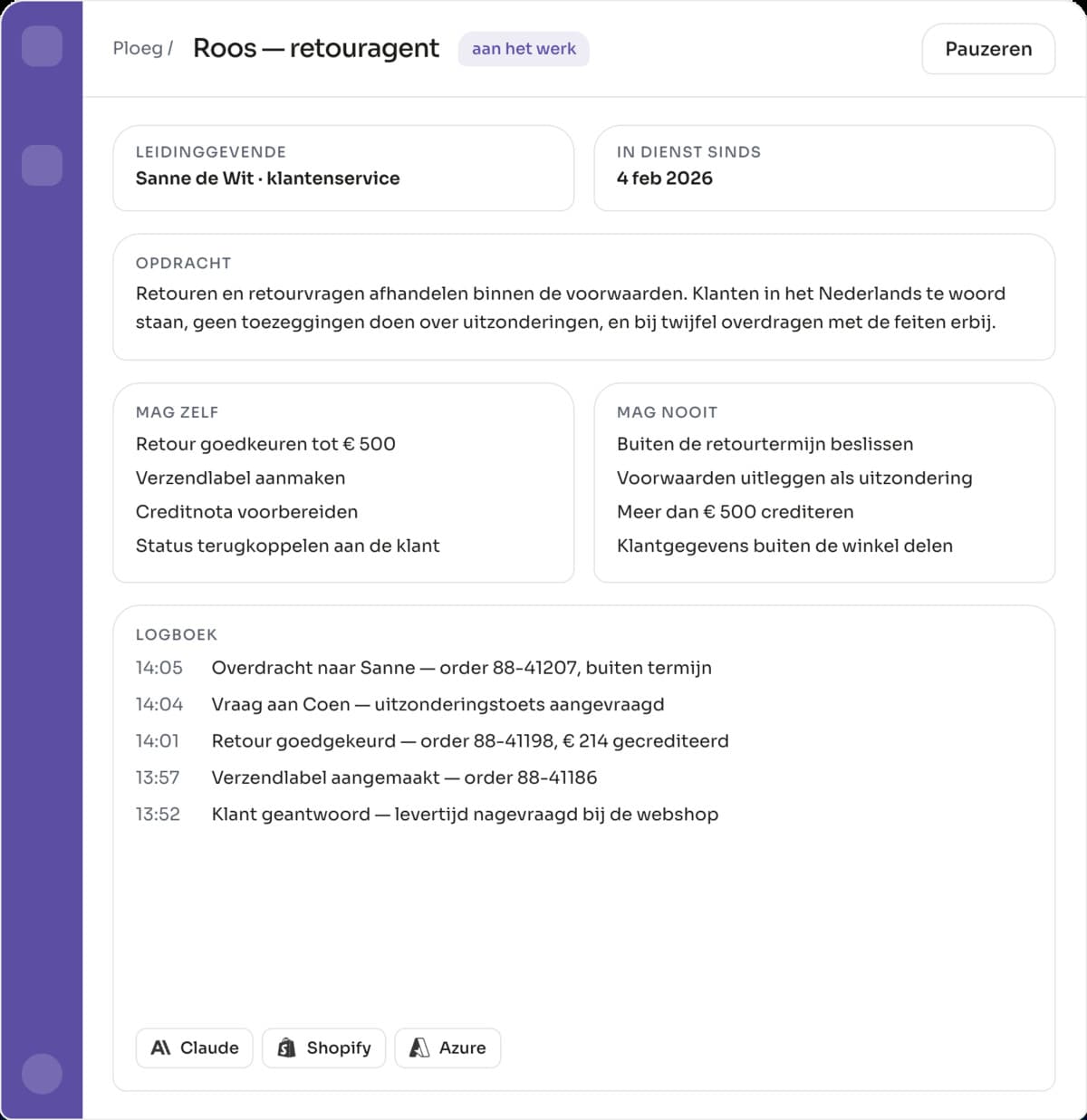Click the 'MAG ZELF' heading

coord(177,412)
